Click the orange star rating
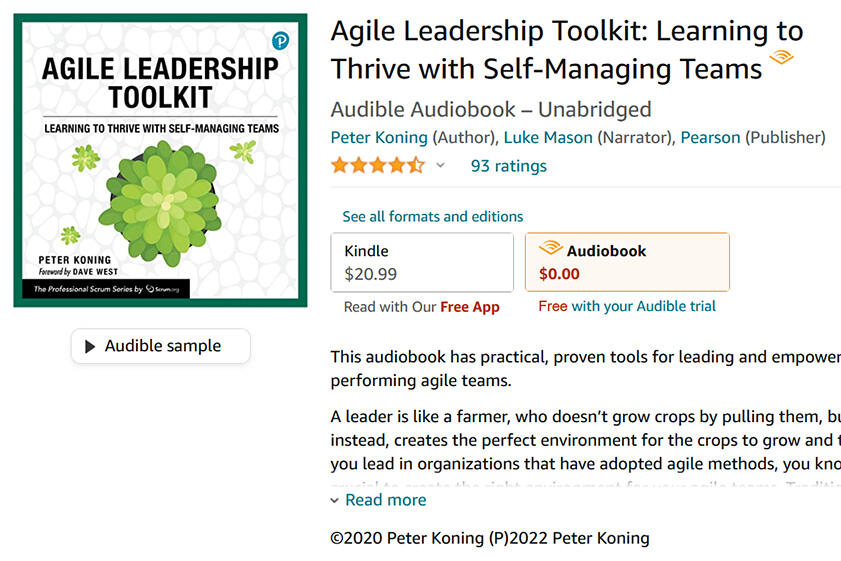This screenshot has width=841, height=561. point(377,165)
